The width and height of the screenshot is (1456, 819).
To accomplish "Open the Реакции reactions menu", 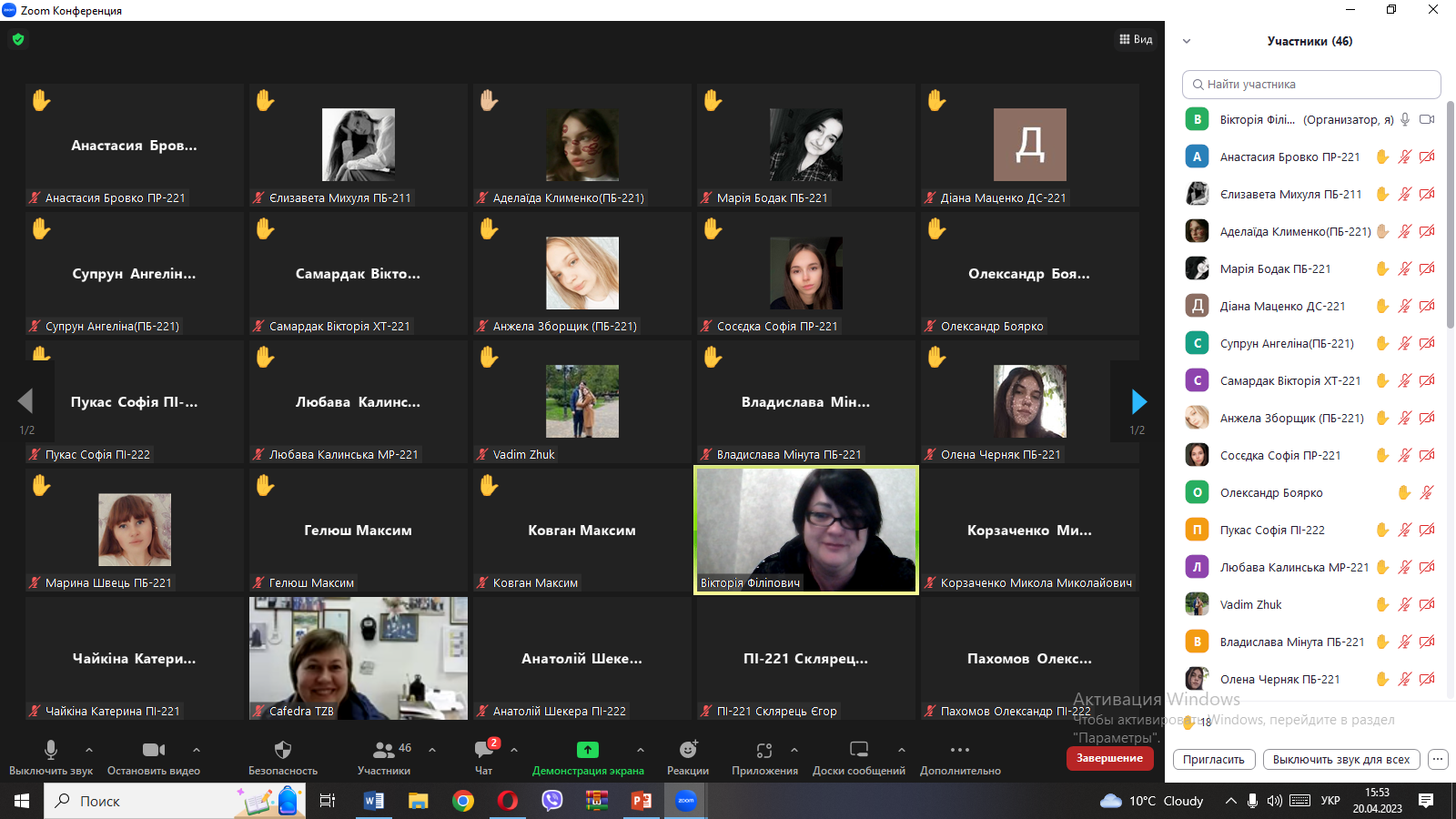I will pos(688,750).
